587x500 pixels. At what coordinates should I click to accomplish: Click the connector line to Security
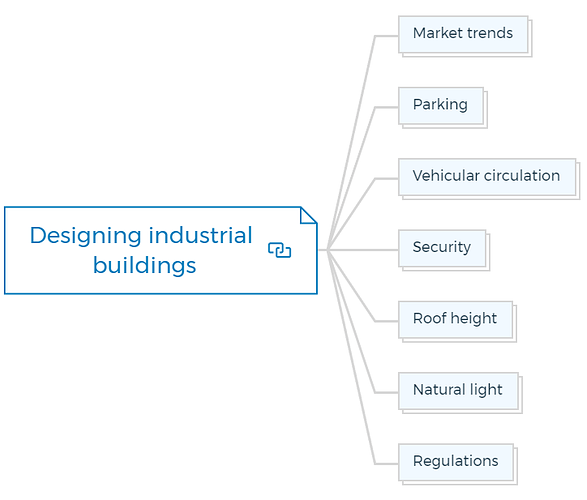point(362,250)
